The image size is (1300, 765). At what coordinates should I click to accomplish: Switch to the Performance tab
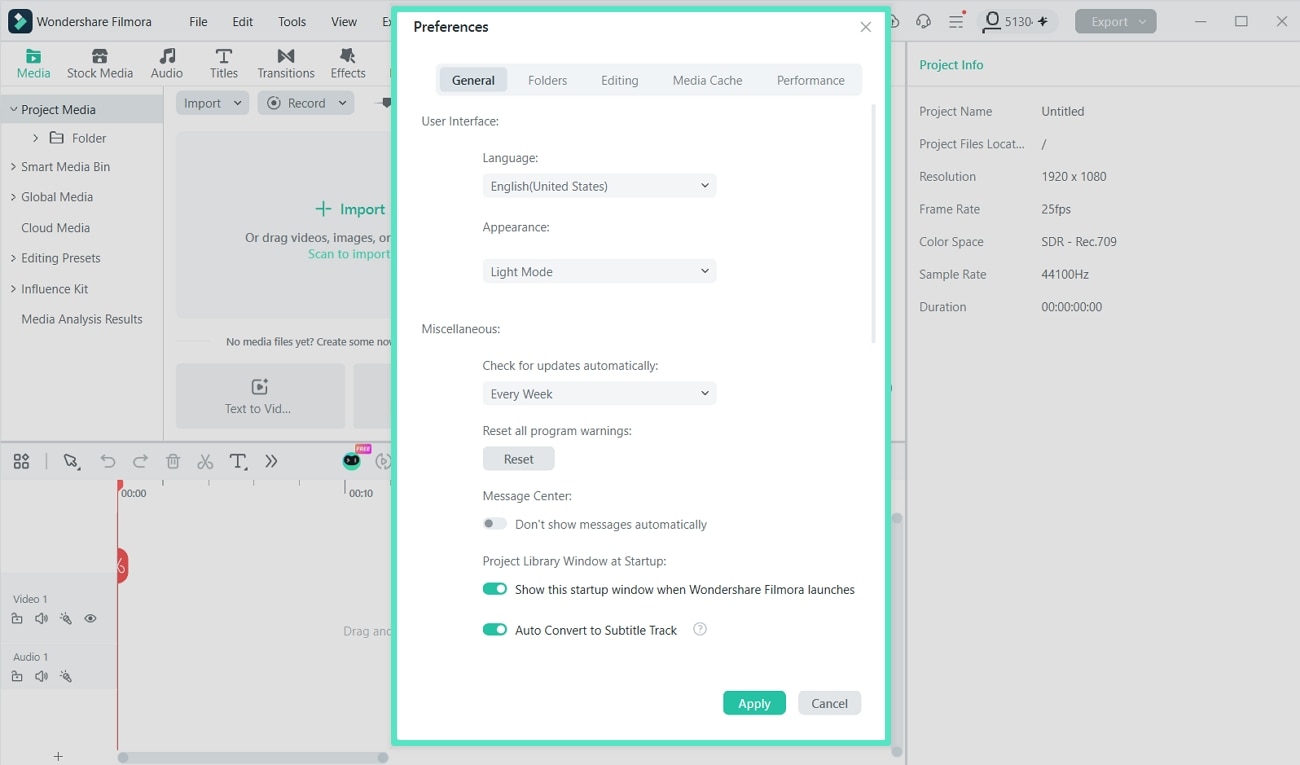[810, 80]
